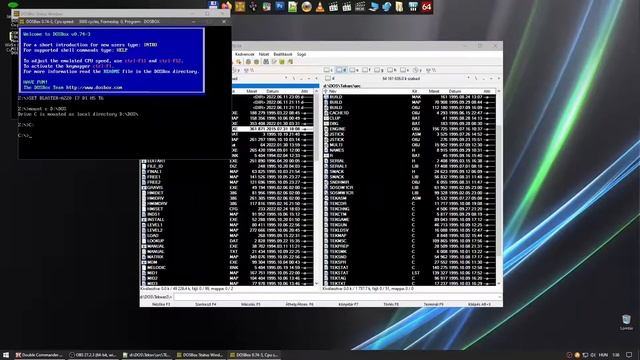Open the Súgó menu
The width and height of the screenshot is (640, 360).
301,54
